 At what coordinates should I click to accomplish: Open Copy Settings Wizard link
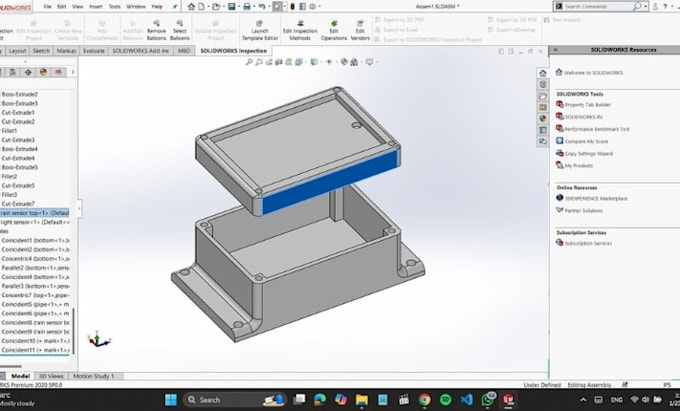click(x=588, y=153)
